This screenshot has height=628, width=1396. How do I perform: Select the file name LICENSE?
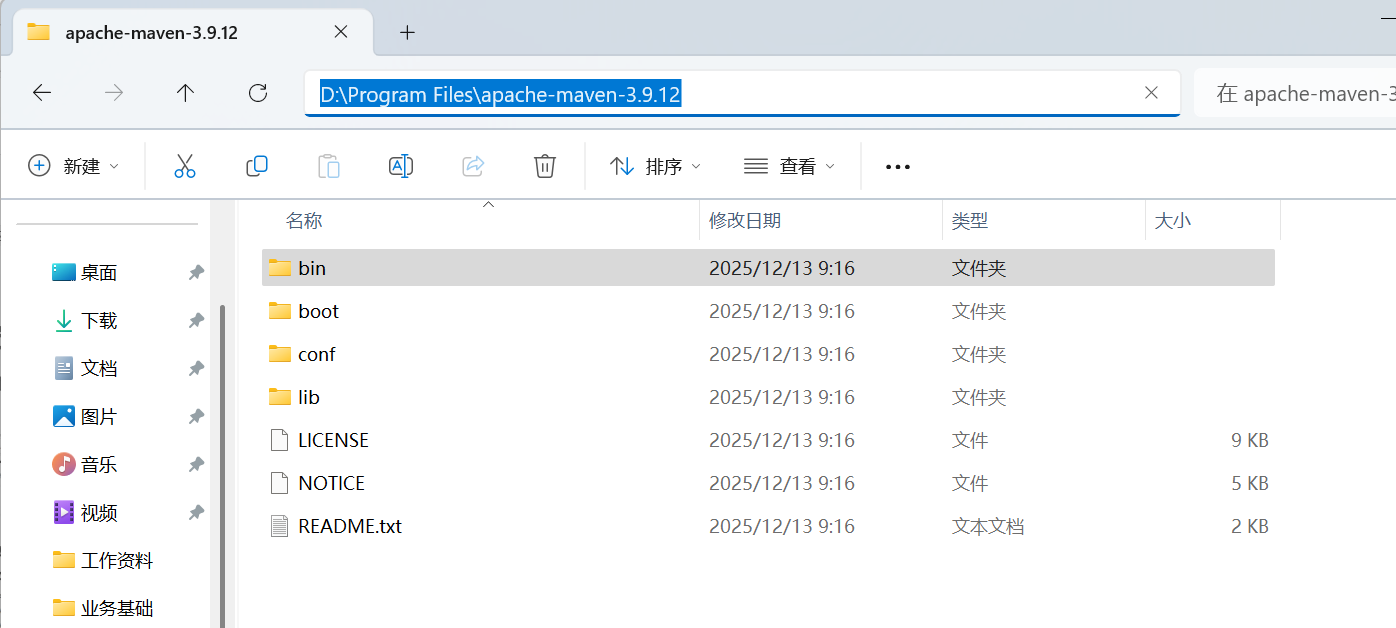[x=333, y=440]
